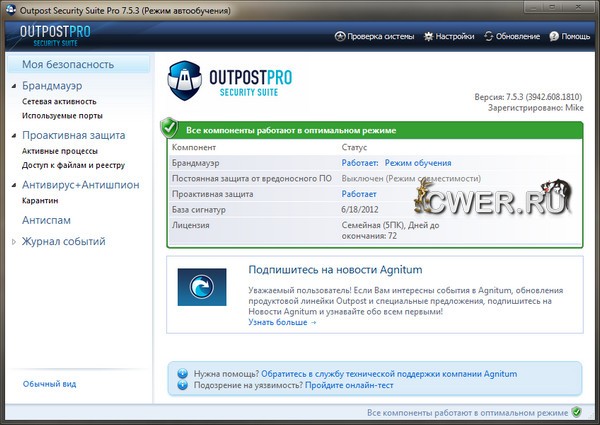Image resolution: width=600 pixels, height=425 pixels.
Task: Expand the Журнал событий section
Action: pos(13,242)
